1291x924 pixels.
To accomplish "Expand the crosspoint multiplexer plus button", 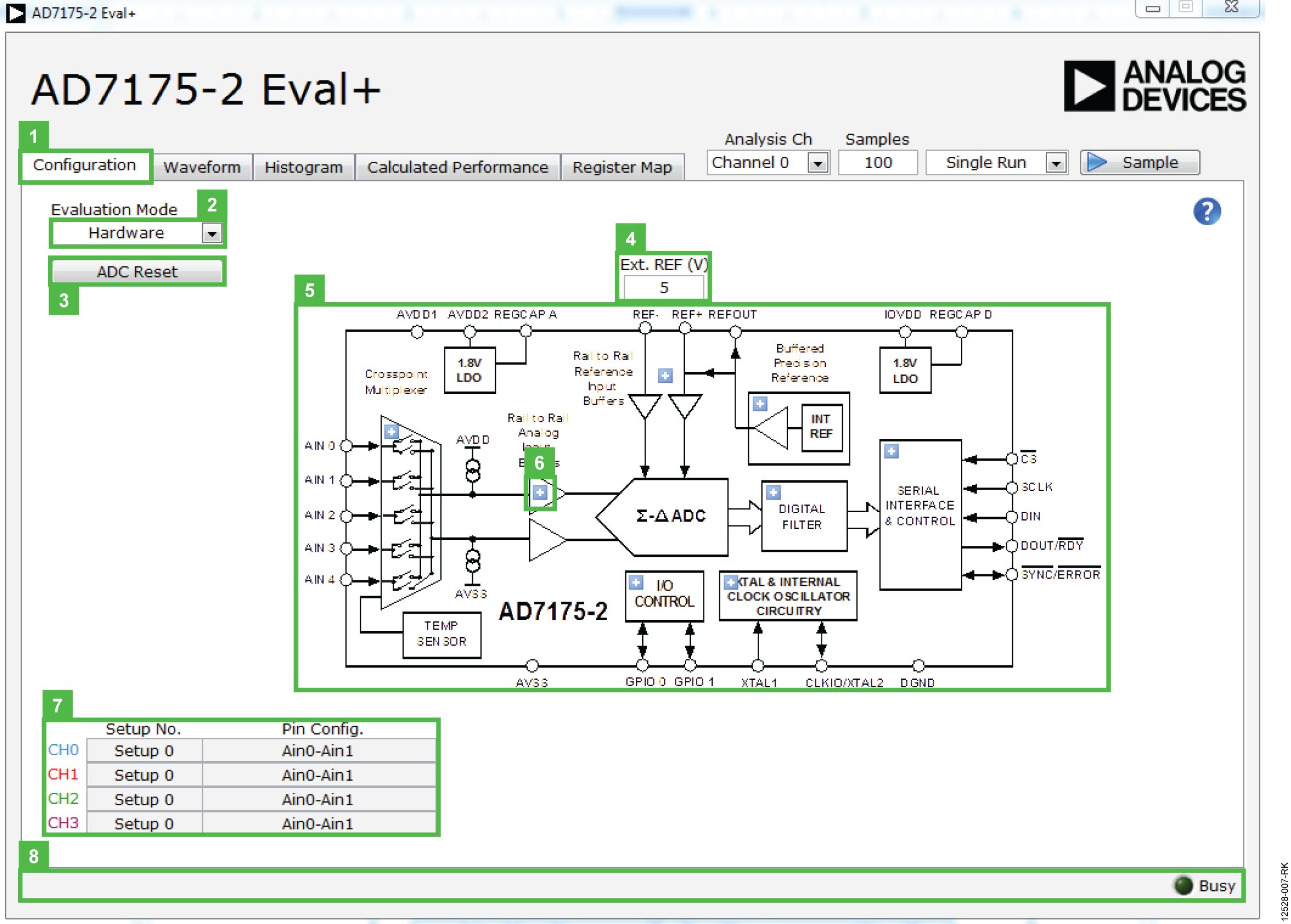I will (391, 431).
